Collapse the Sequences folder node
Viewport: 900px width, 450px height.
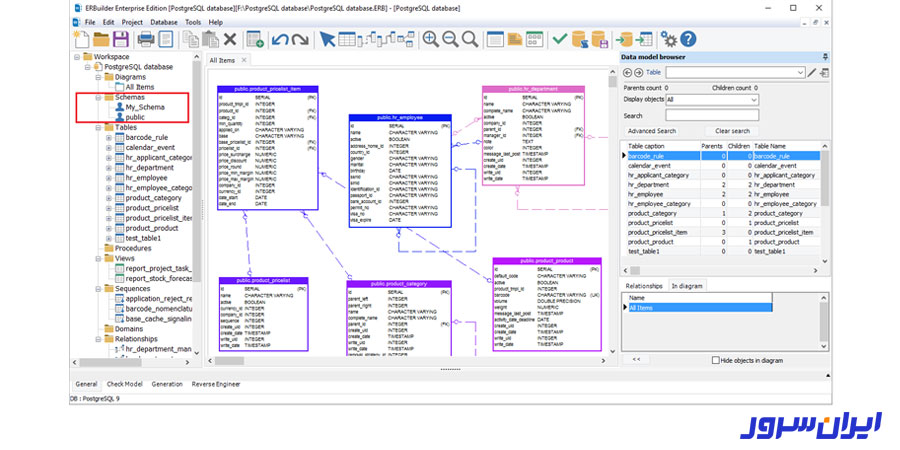point(98,289)
